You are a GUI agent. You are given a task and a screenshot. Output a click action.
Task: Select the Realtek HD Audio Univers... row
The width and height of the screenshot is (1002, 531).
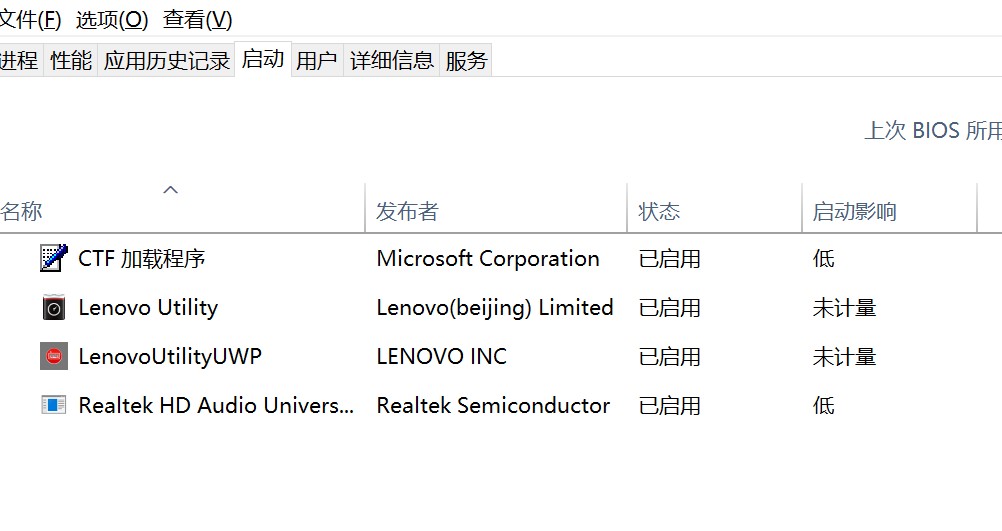tap(501, 405)
